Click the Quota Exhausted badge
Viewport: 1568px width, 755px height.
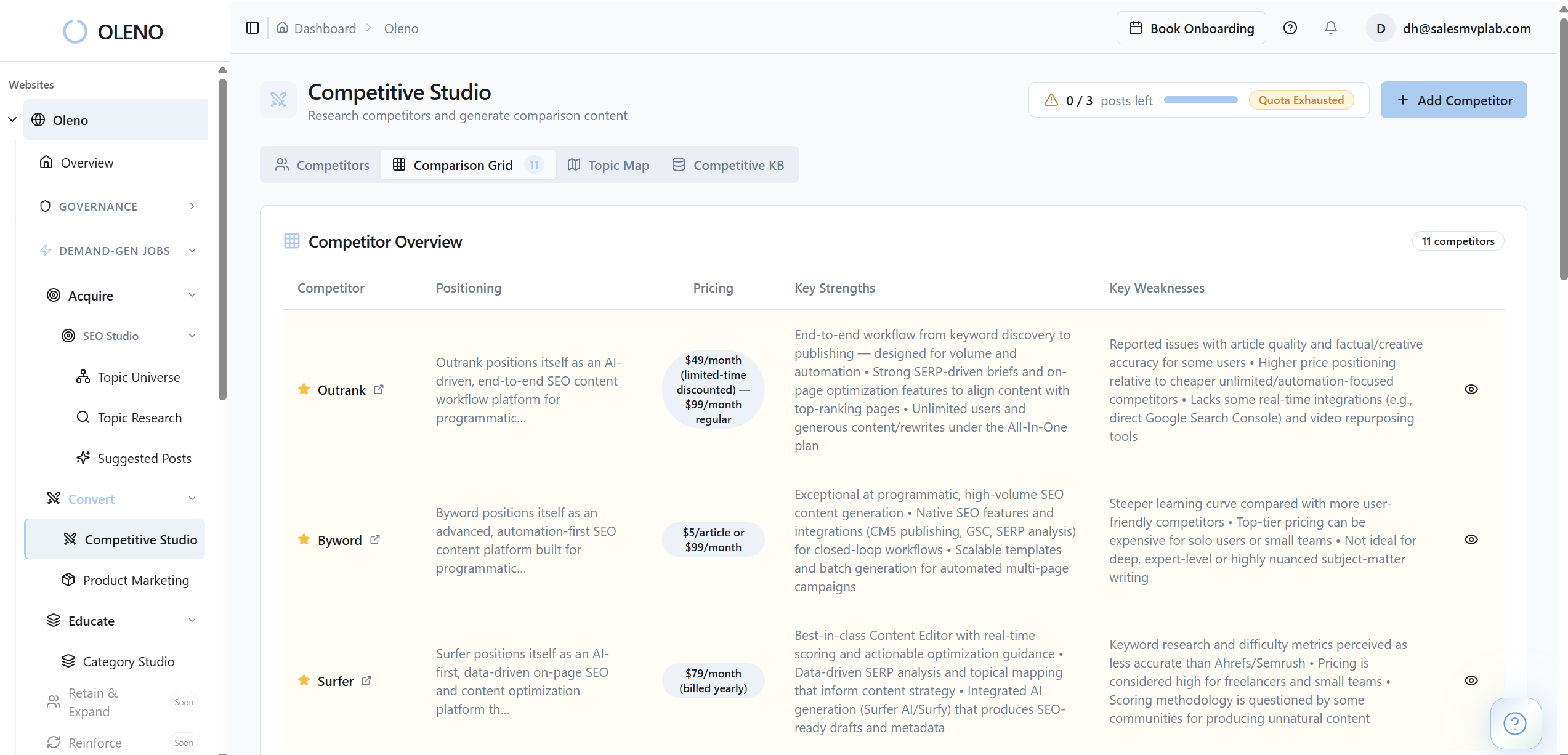coord(1301,100)
